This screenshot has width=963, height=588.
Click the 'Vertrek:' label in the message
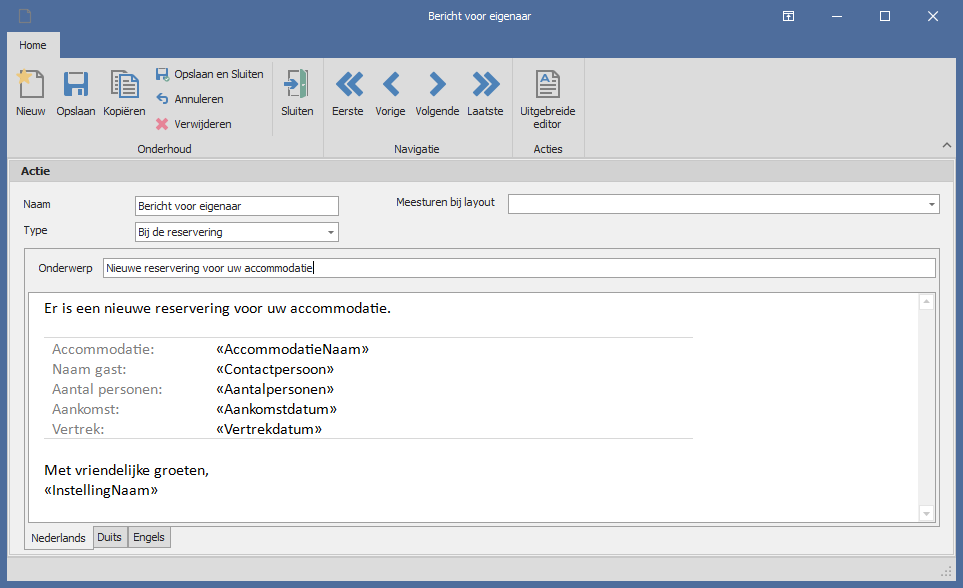(x=78, y=429)
